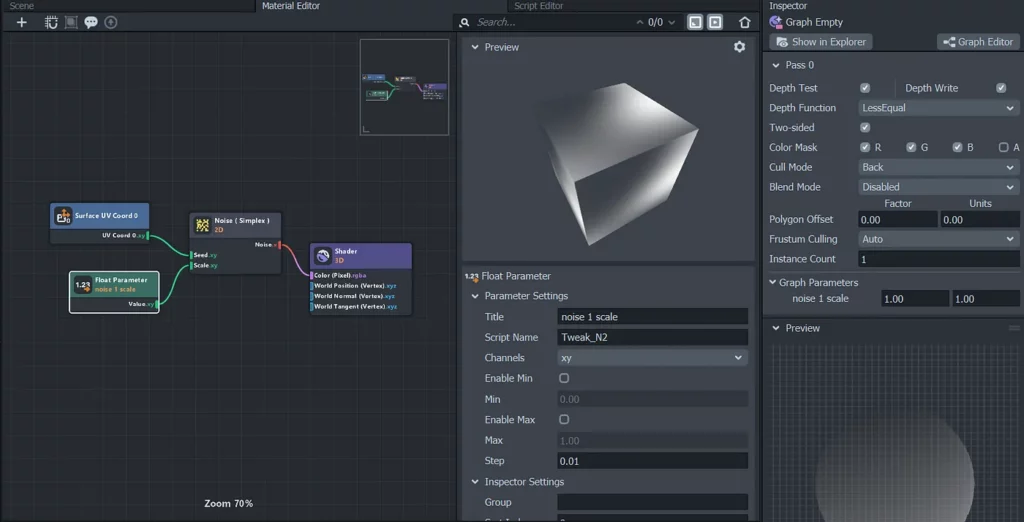
Task: Toggle the Depth Test checkbox
Action: pos(865,88)
